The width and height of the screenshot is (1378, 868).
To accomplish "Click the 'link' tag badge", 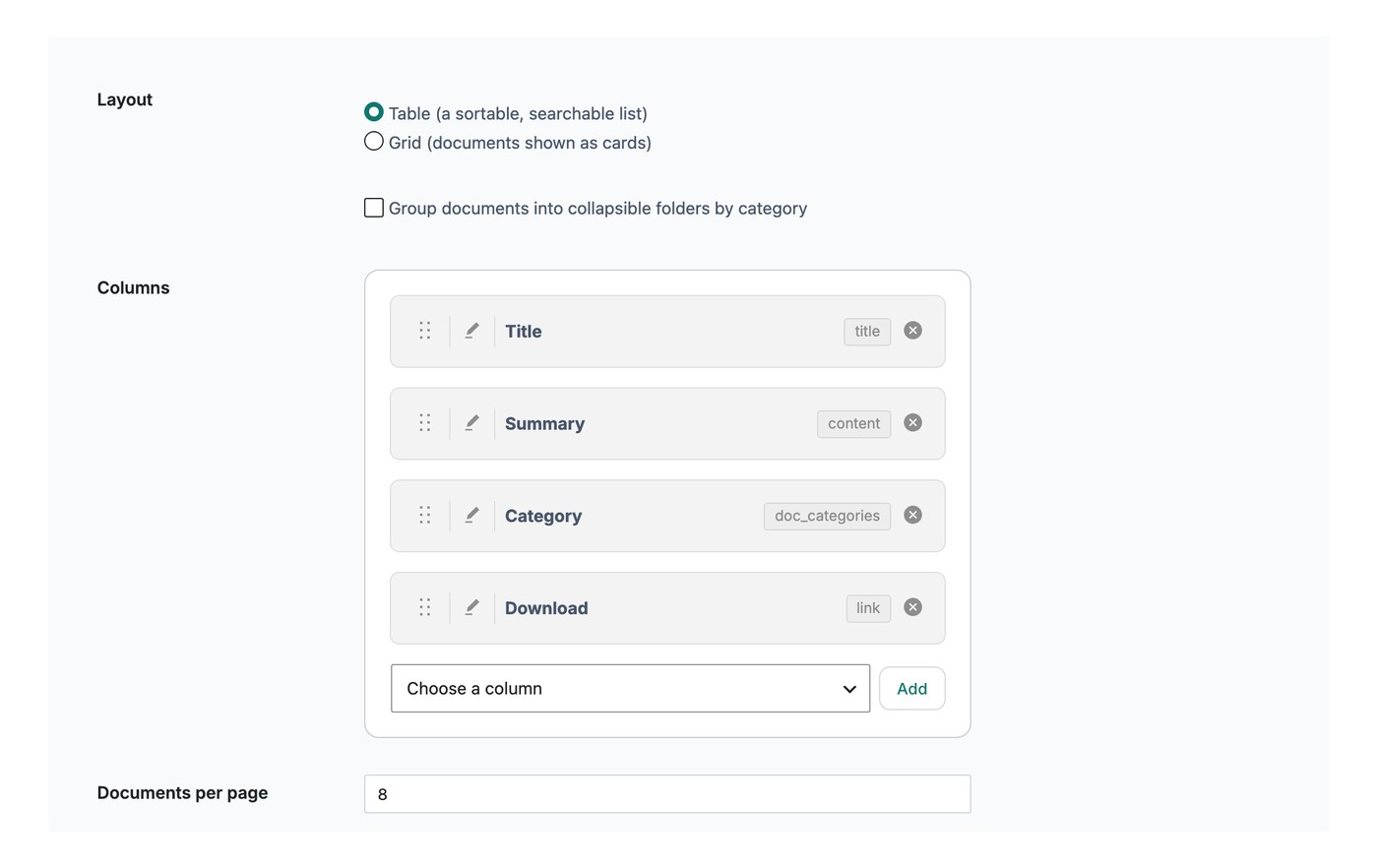I will click(x=868, y=608).
